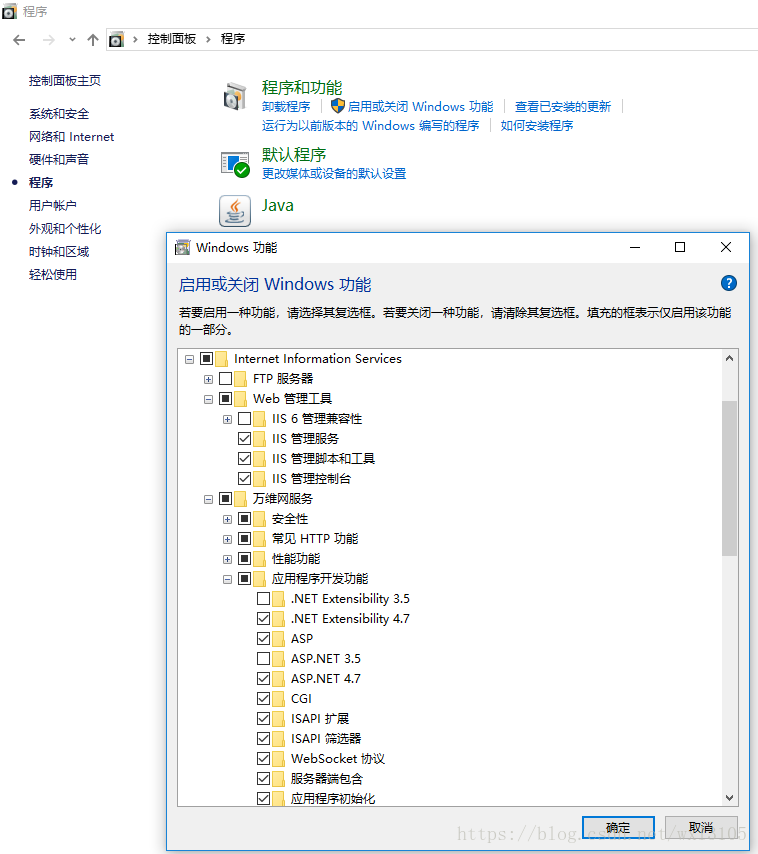758x854 pixels.
Task: Check the ASP.NET 3.5 checkbox
Action: pyautogui.click(x=264, y=658)
